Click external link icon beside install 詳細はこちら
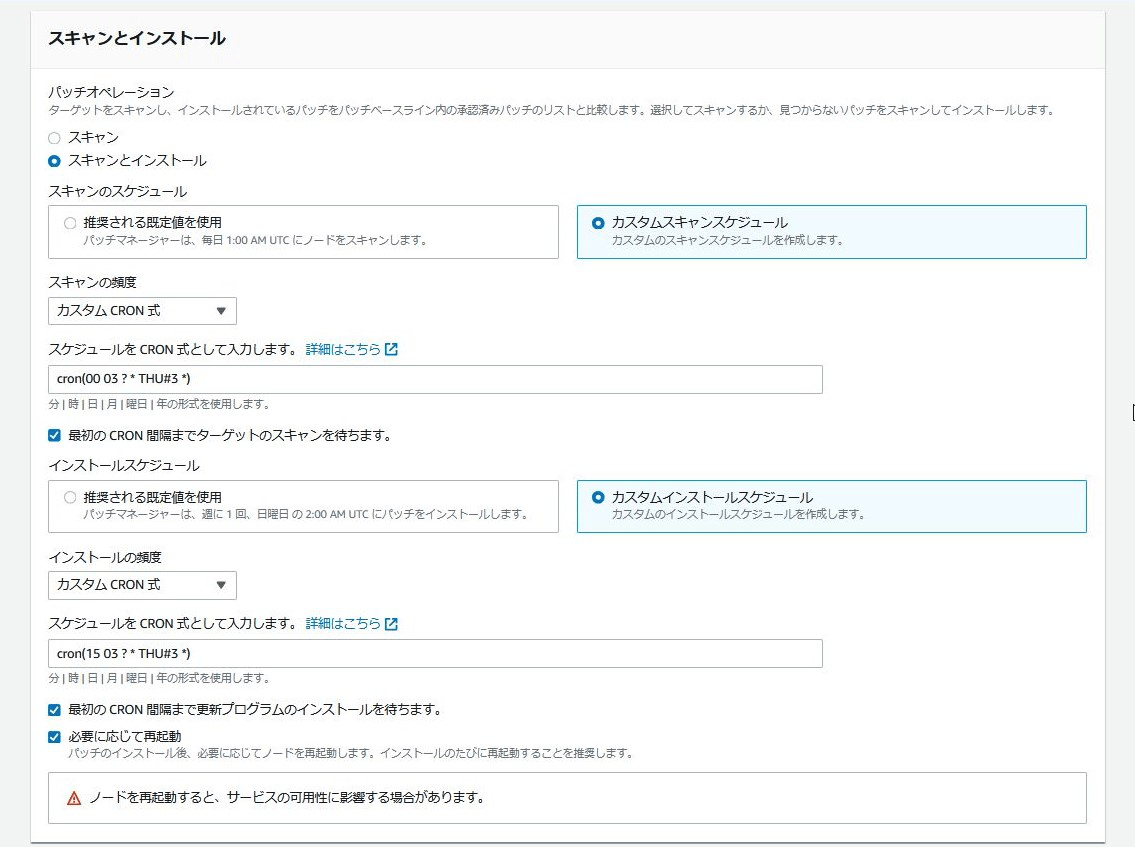Viewport: 1135px width, 847px height. tap(391, 623)
